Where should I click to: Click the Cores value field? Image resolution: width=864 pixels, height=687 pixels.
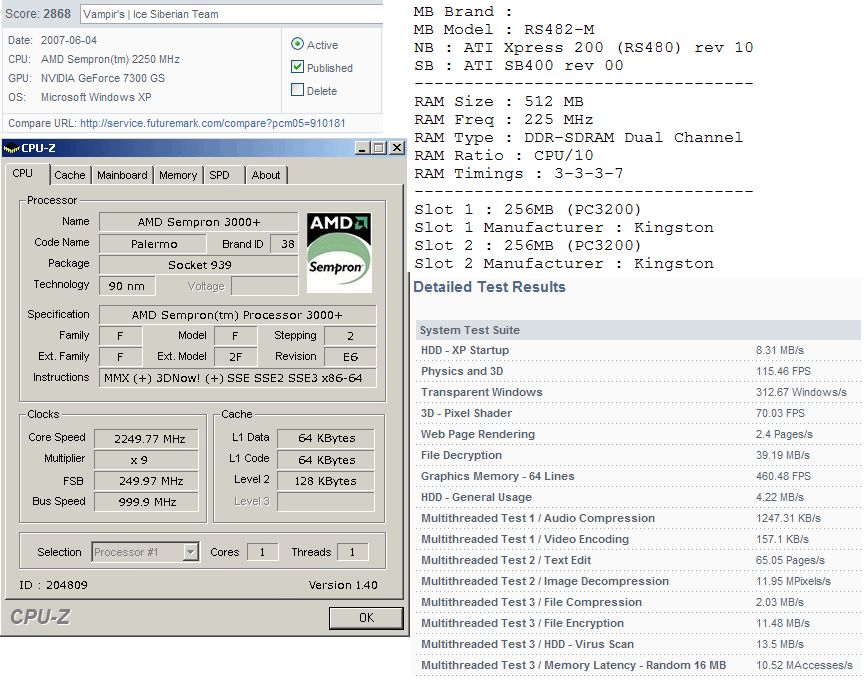[262, 551]
